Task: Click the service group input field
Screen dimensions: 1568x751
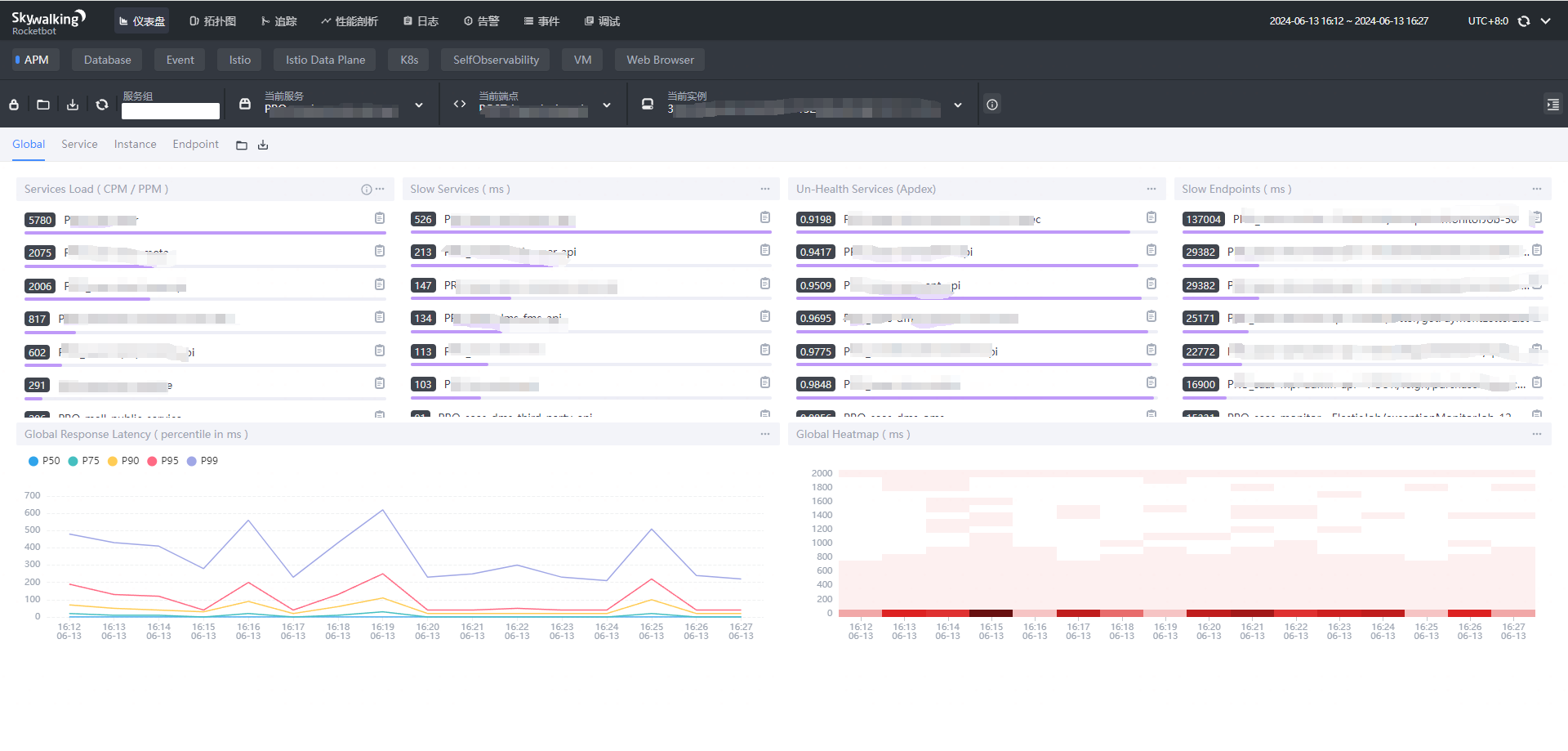Action: click(x=171, y=111)
